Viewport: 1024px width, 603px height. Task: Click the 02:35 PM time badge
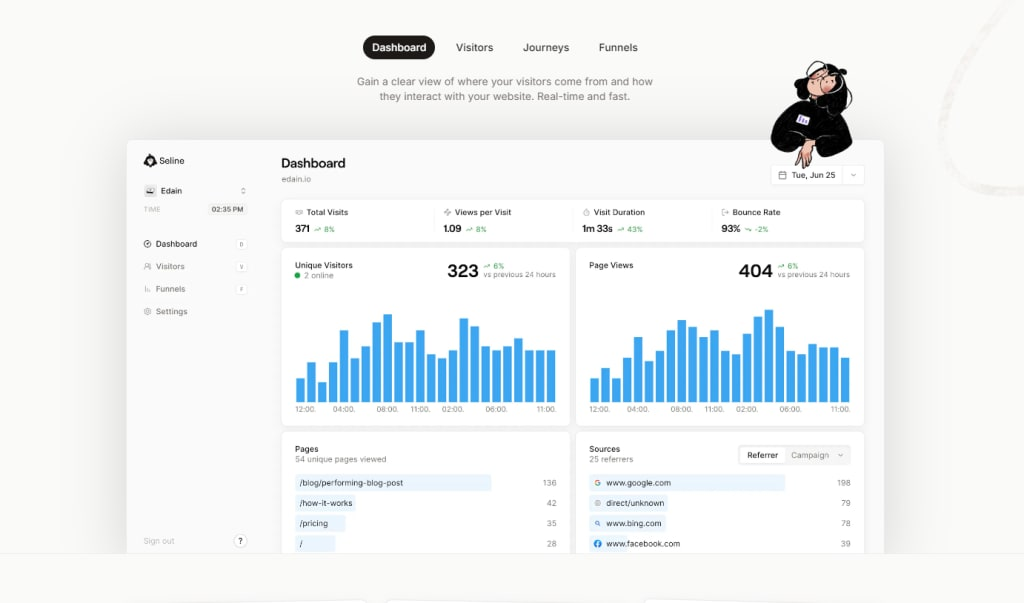point(227,210)
